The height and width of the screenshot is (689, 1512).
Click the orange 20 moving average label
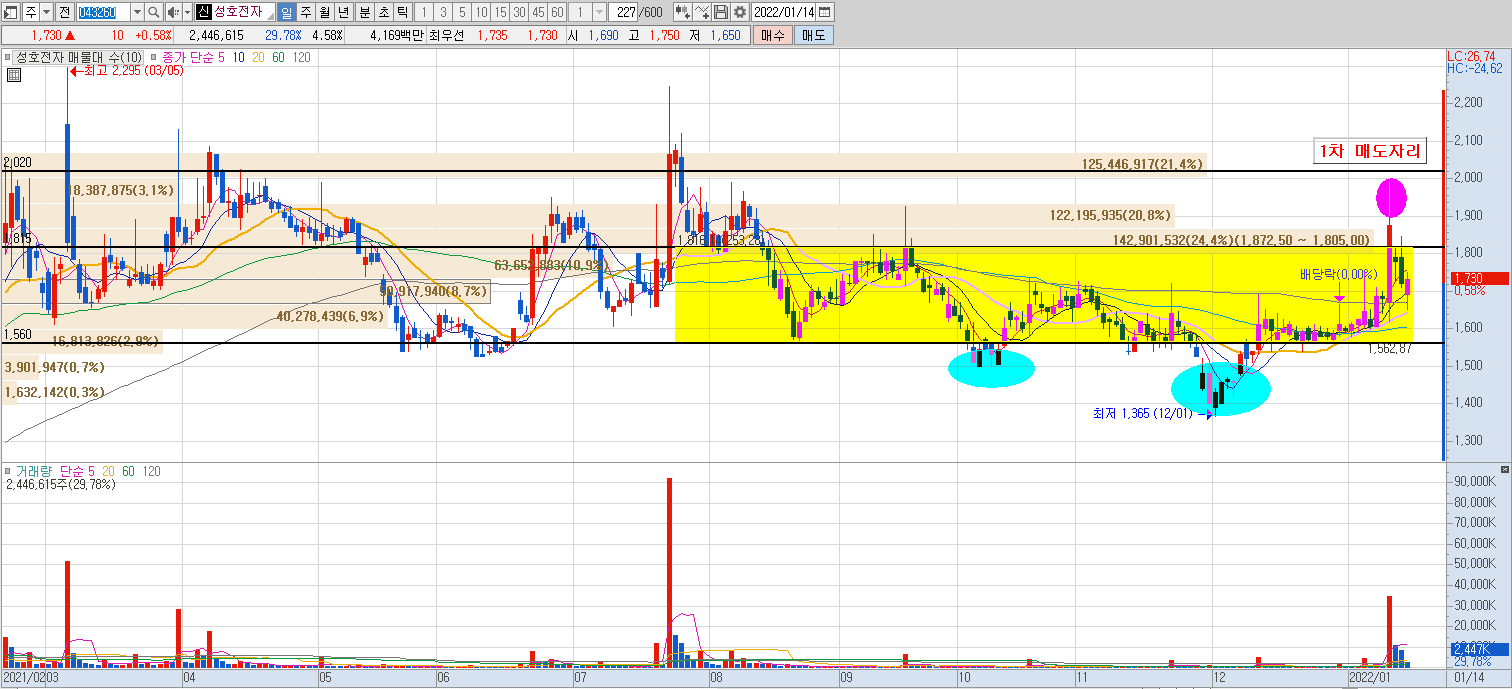click(259, 57)
